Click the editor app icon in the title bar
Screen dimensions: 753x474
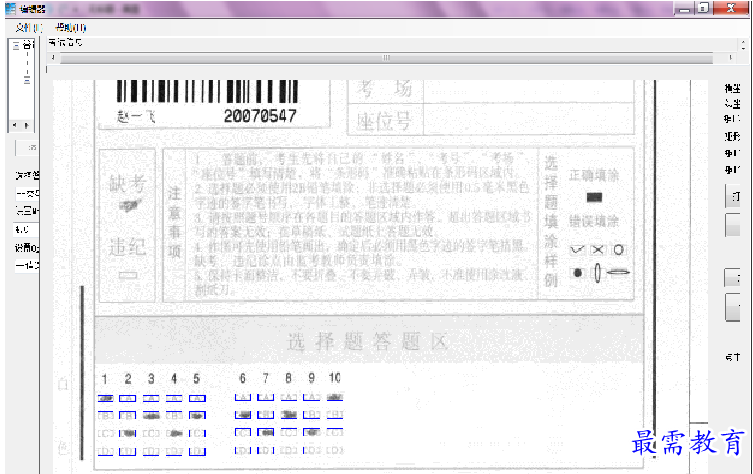(x=10, y=8)
